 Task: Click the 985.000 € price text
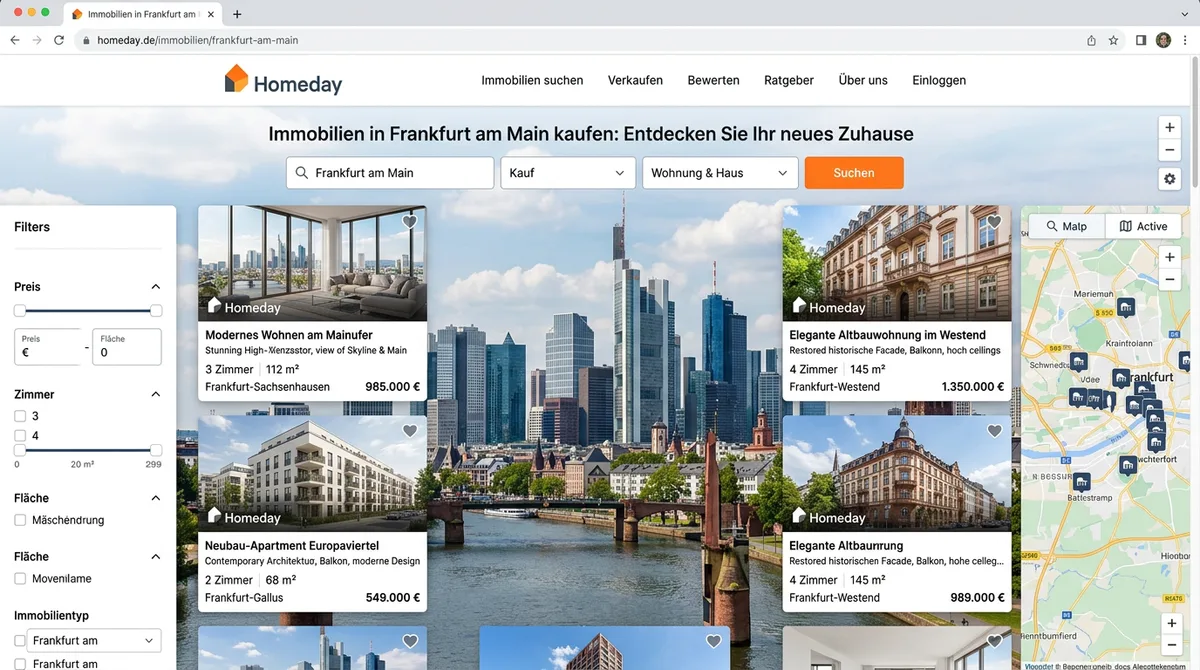click(392, 387)
